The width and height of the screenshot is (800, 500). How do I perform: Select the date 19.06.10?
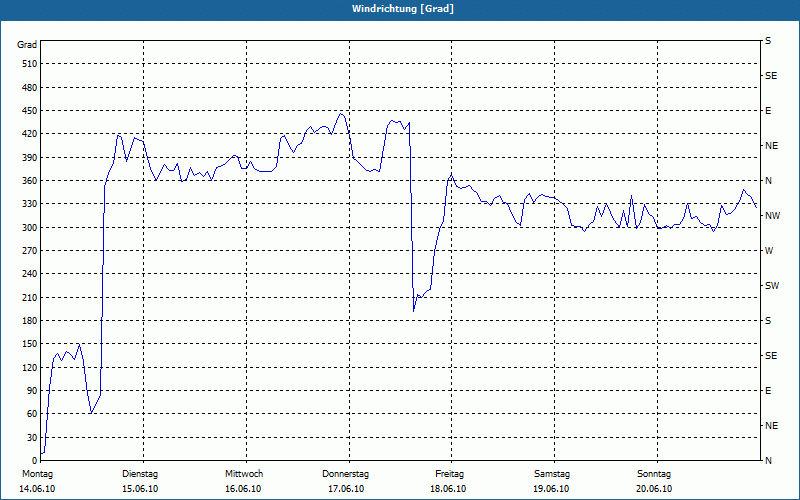551,489
